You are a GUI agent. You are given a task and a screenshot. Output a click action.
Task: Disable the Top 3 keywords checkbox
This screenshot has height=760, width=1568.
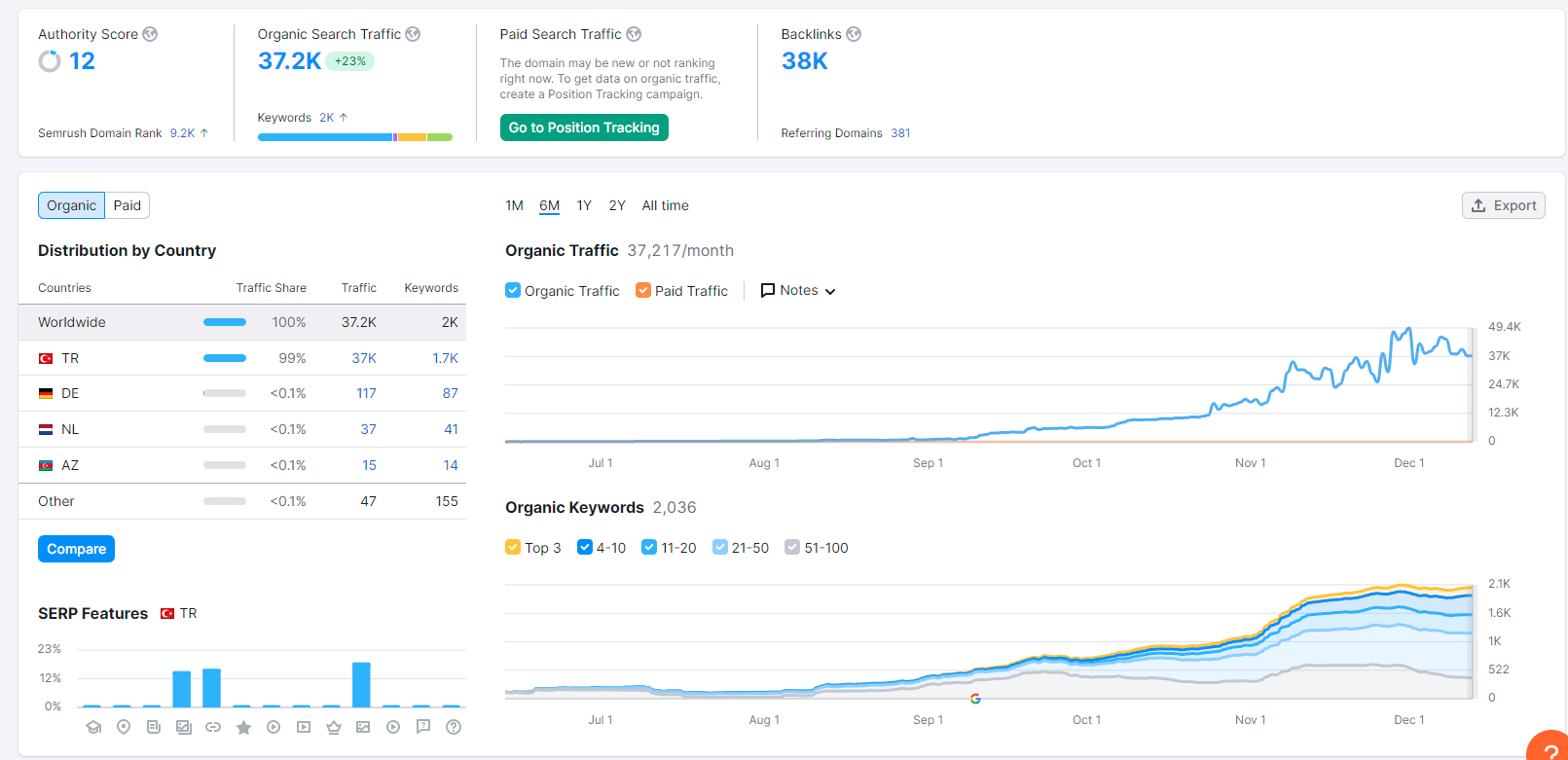(513, 547)
